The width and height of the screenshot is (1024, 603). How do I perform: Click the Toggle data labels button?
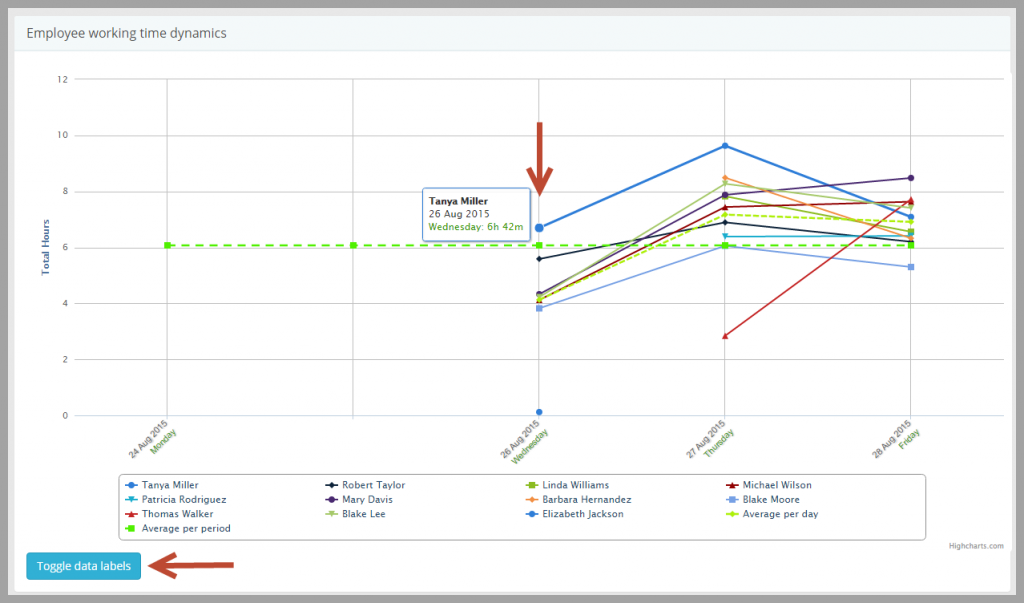(84, 566)
